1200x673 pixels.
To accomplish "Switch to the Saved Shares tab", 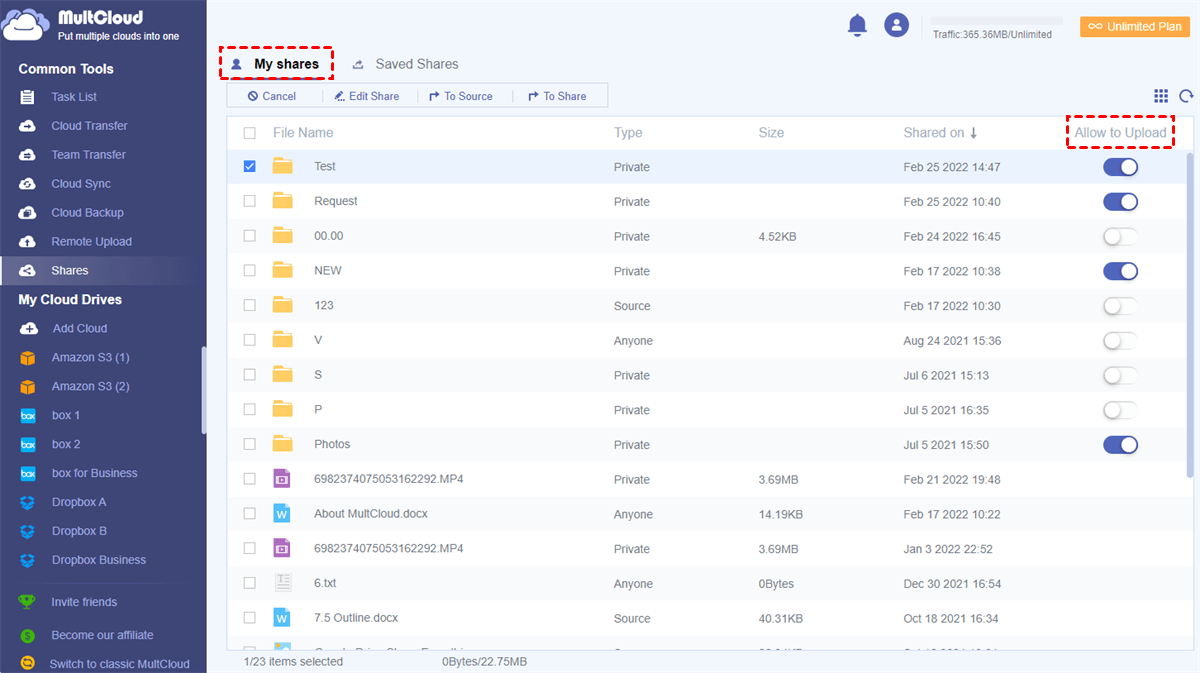I will pos(416,64).
